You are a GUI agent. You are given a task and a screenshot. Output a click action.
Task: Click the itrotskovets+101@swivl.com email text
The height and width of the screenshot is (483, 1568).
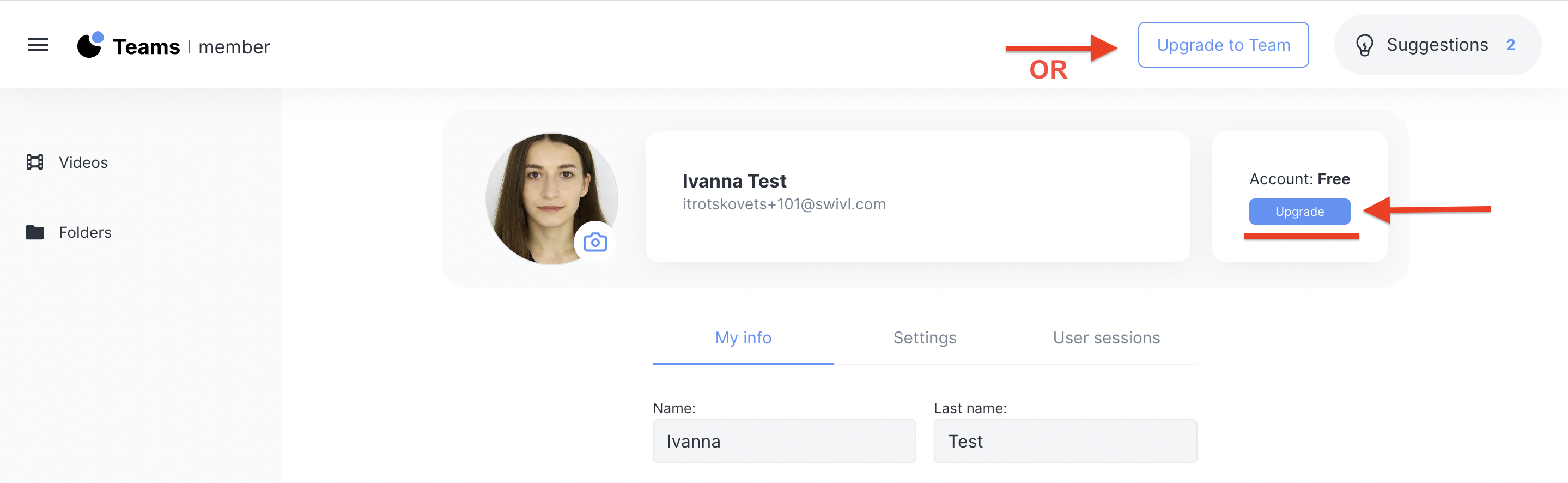(783, 204)
